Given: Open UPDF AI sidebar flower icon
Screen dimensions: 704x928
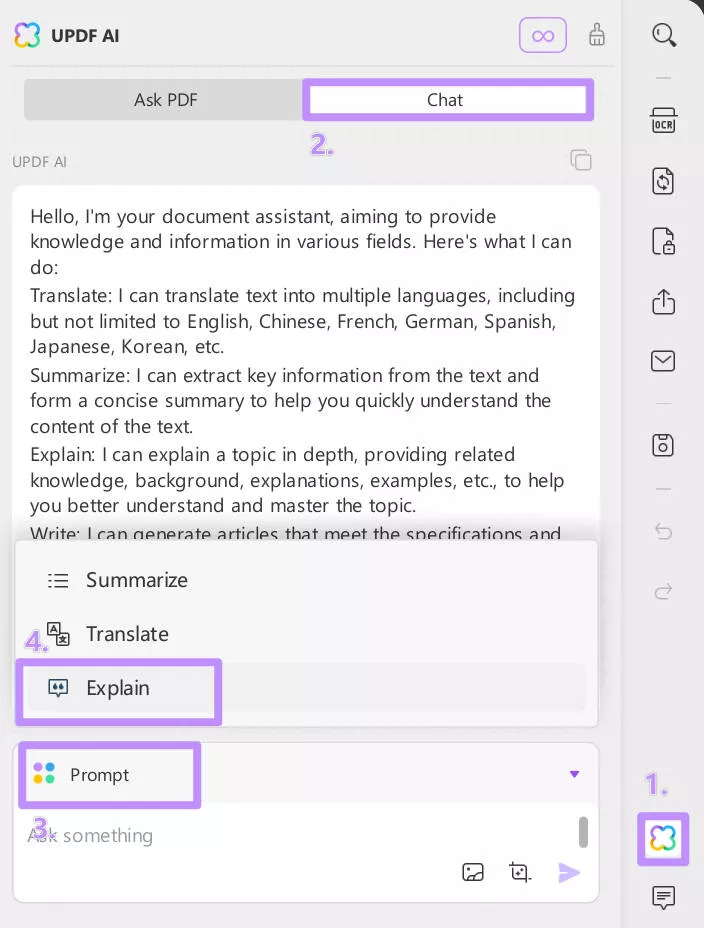Looking at the screenshot, I should tap(663, 839).
